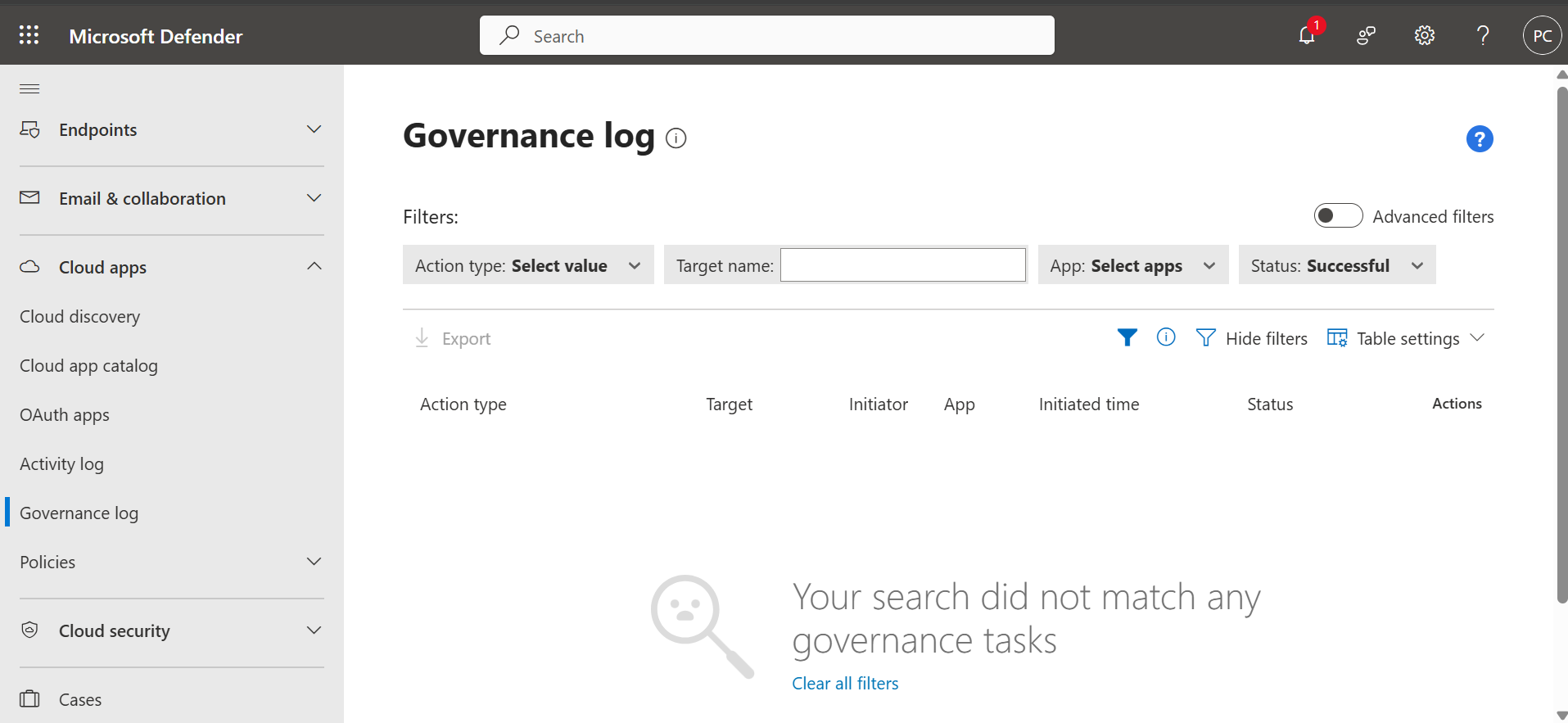
Task: Open Cloud app catalog
Action: [88, 365]
